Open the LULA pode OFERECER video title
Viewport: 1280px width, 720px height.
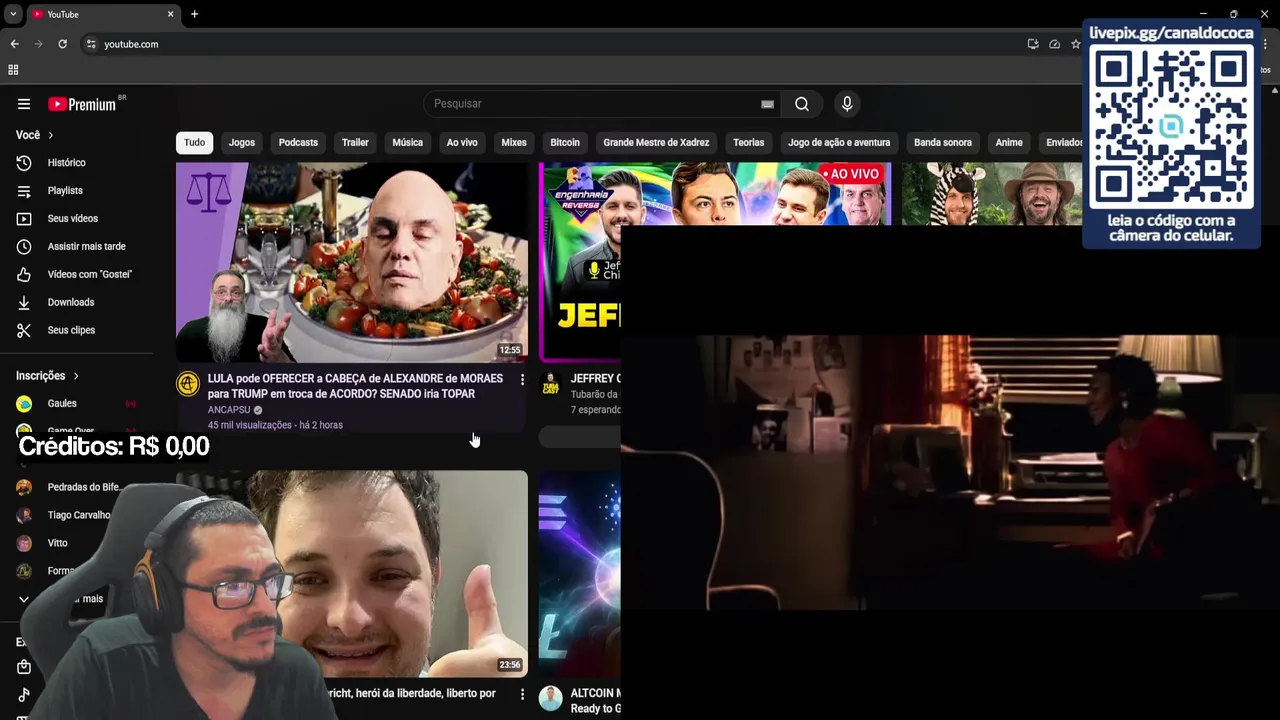[355, 386]
